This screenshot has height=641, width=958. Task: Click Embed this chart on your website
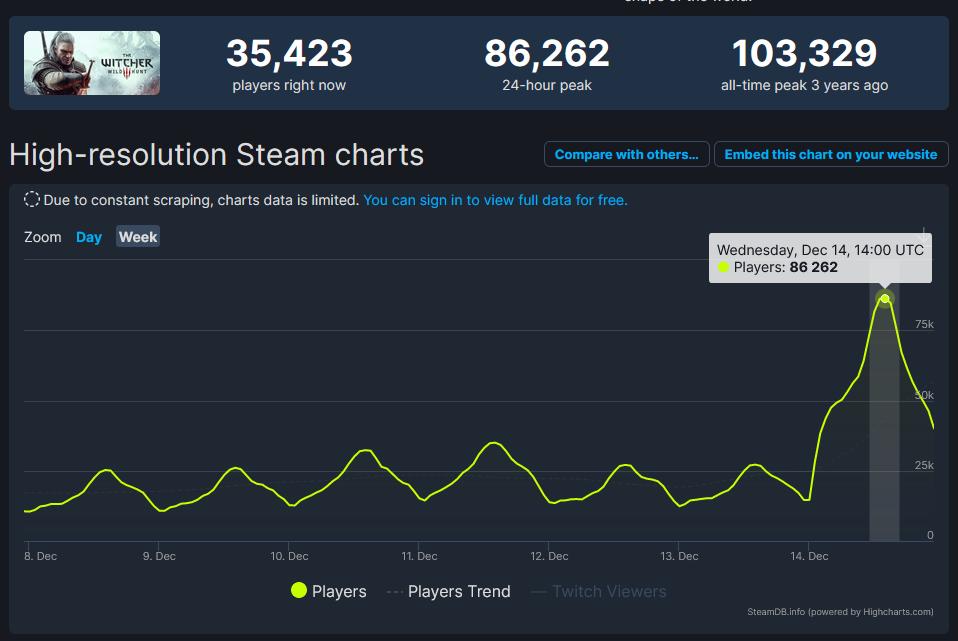pos(831,155)
